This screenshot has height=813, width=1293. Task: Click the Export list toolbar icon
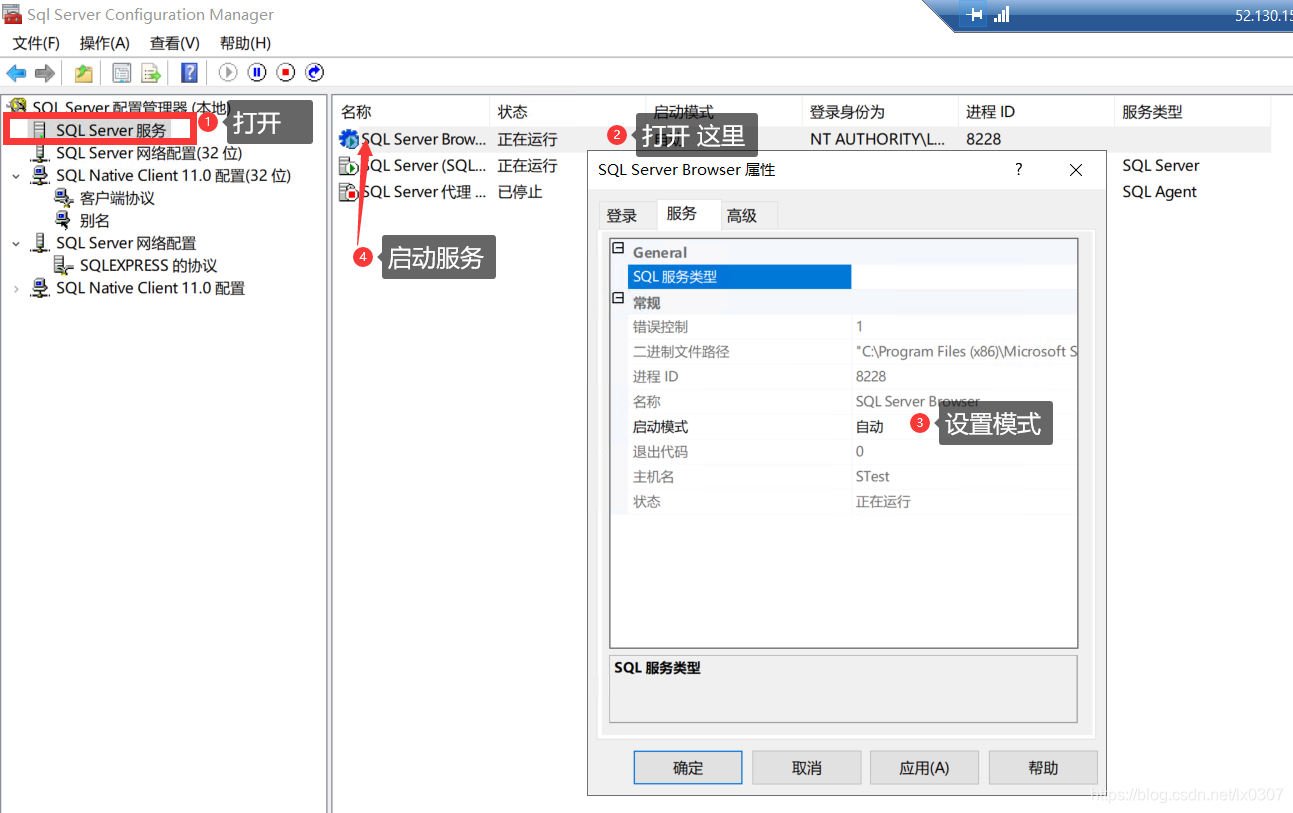[x=151, y=73]
